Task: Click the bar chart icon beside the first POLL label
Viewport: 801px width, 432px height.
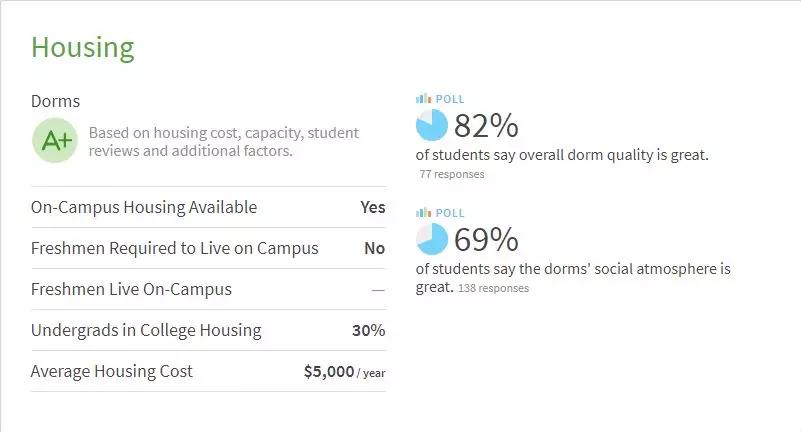Action: click(x=423, y=99)
